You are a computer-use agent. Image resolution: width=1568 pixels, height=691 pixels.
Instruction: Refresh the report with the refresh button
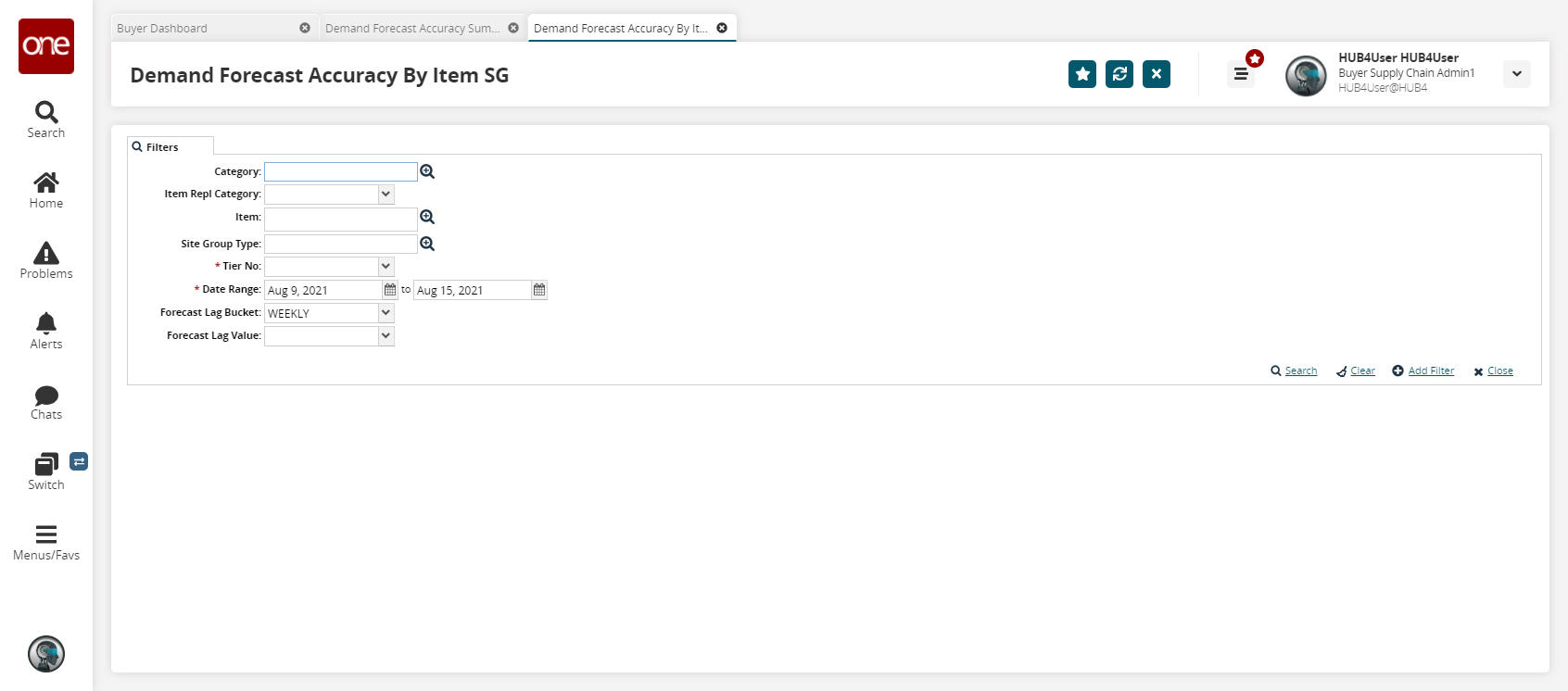1119,74
